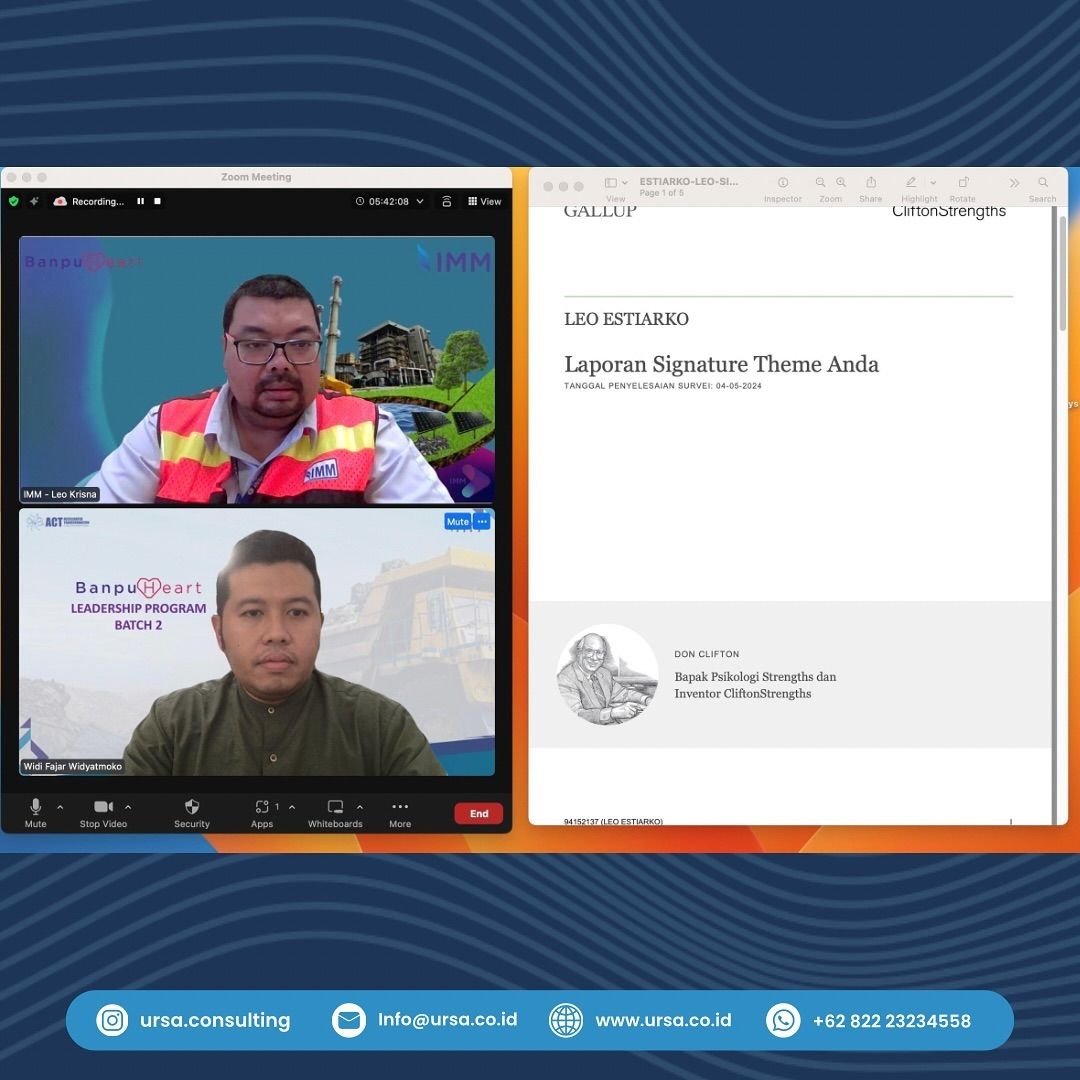Click the green encryption shield icon
The height and width of the screenshot is (1080, 1080).
click(x=14, y=201)
